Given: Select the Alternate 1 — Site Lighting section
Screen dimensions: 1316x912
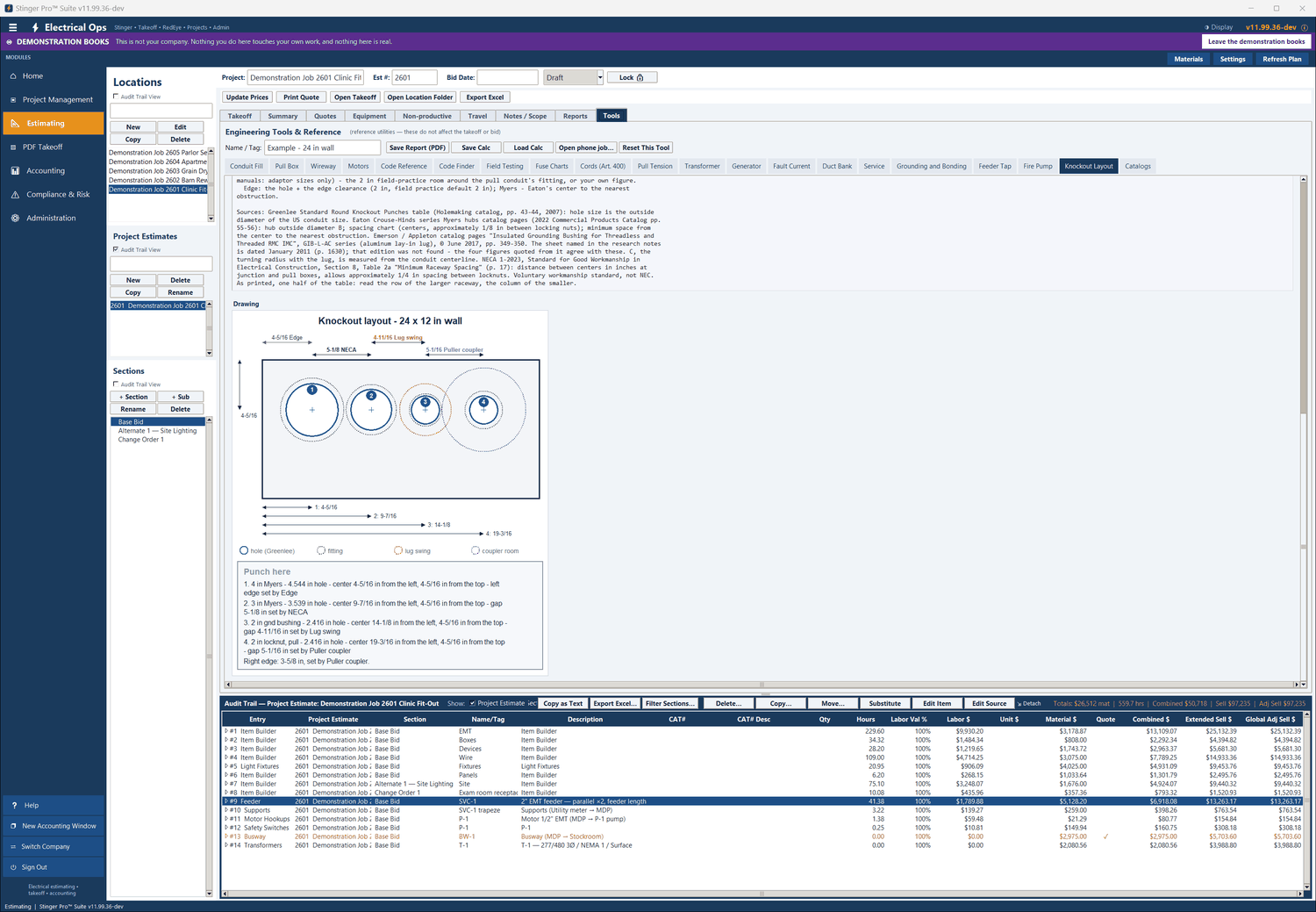Looking at the screenshot, I should 158,431.
